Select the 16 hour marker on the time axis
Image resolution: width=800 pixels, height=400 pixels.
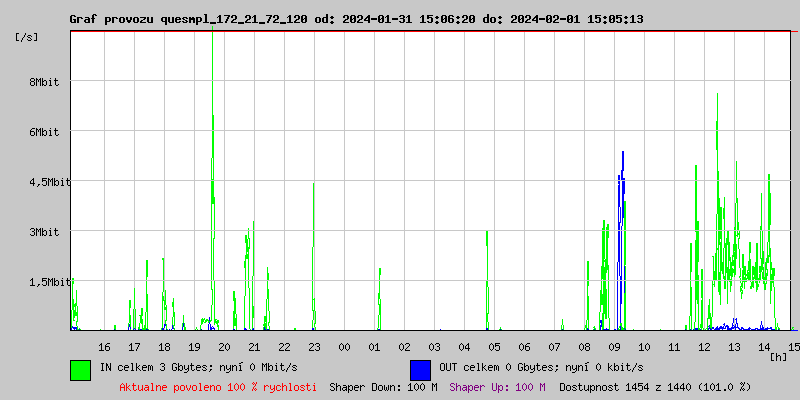pyautogui.click(x=105, y=347)
